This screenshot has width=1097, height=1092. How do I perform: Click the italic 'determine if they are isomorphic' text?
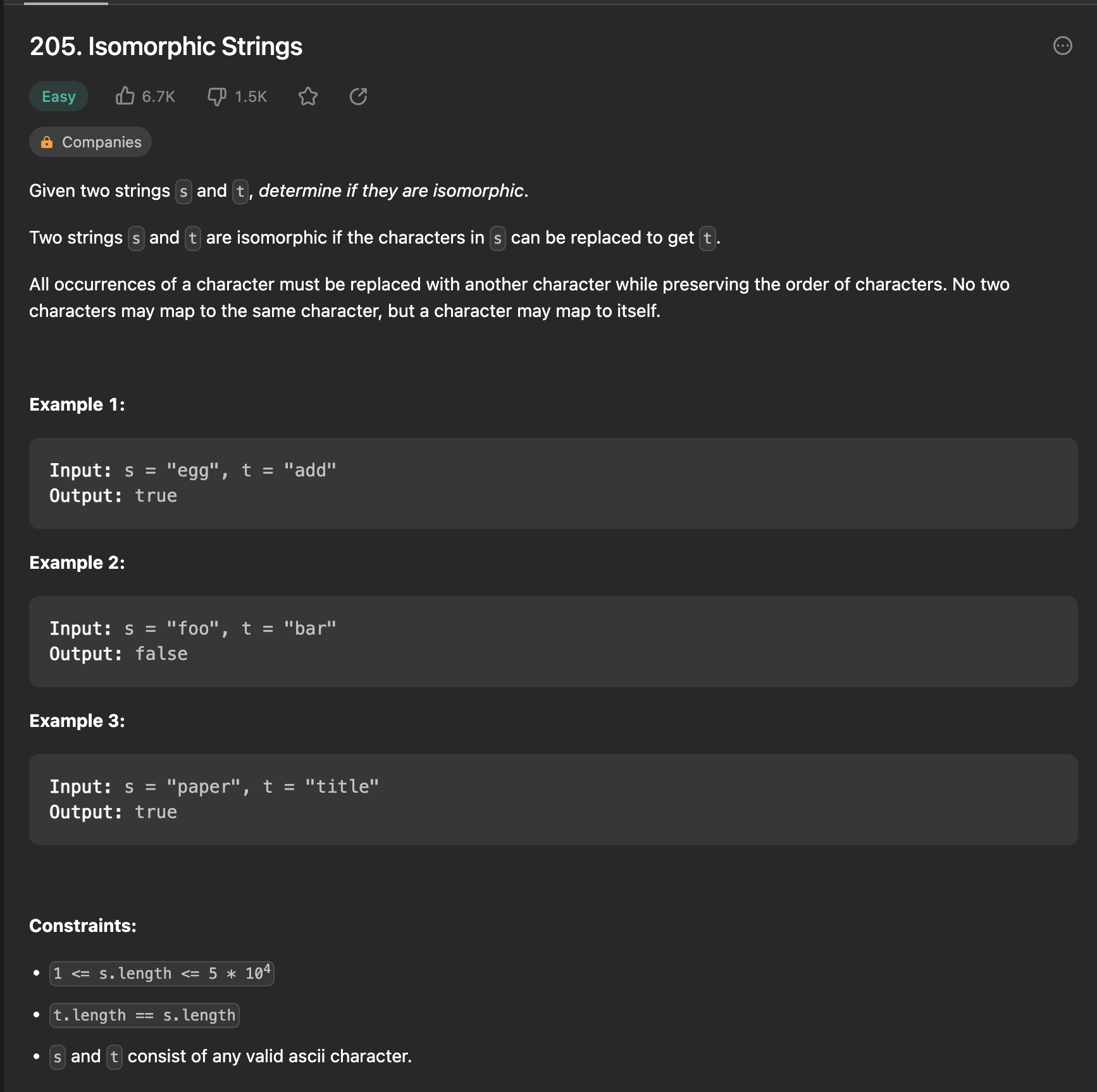[394, 190]
